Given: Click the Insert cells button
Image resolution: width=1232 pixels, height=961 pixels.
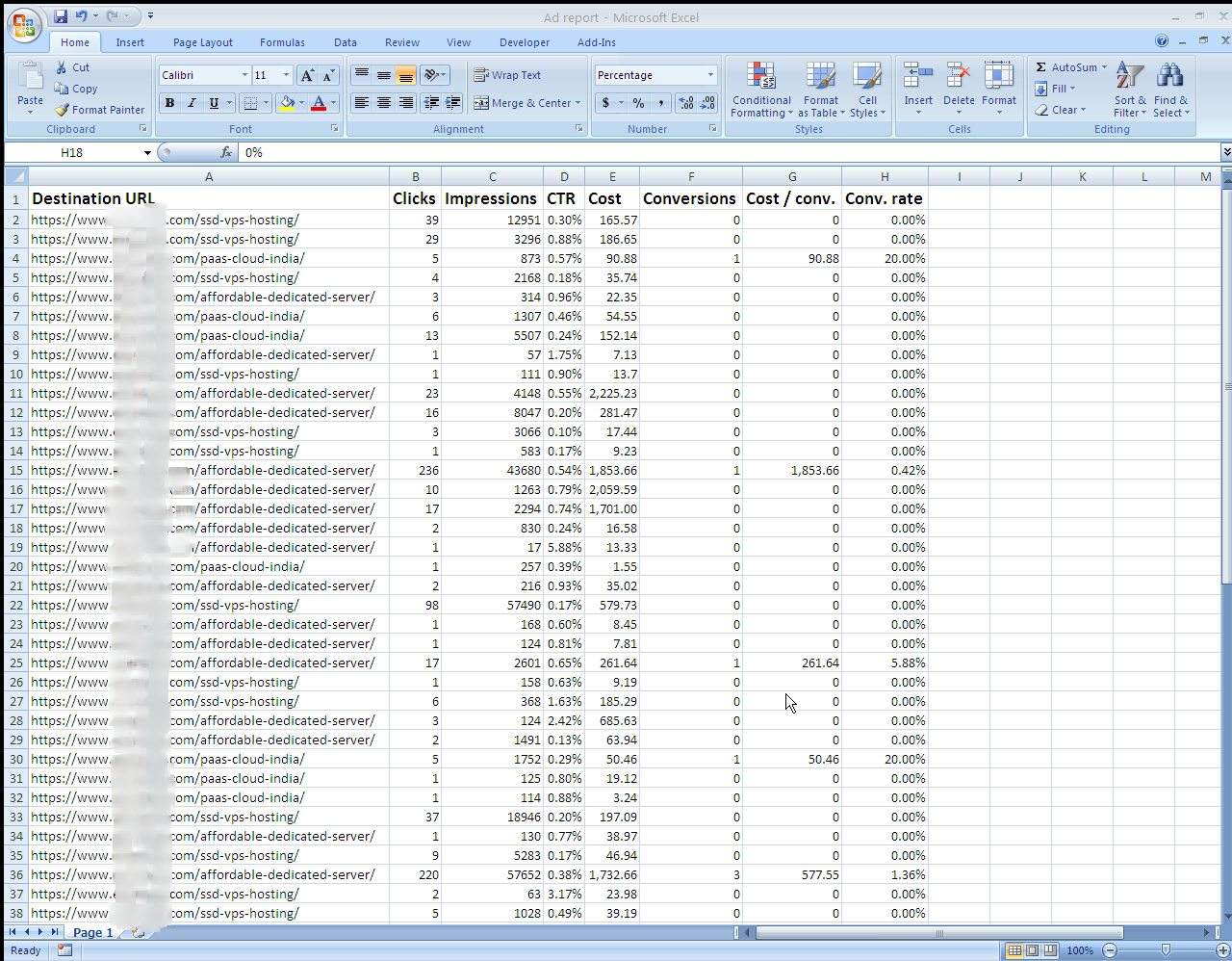Looking at the screenshot, I should coord(918,90).
